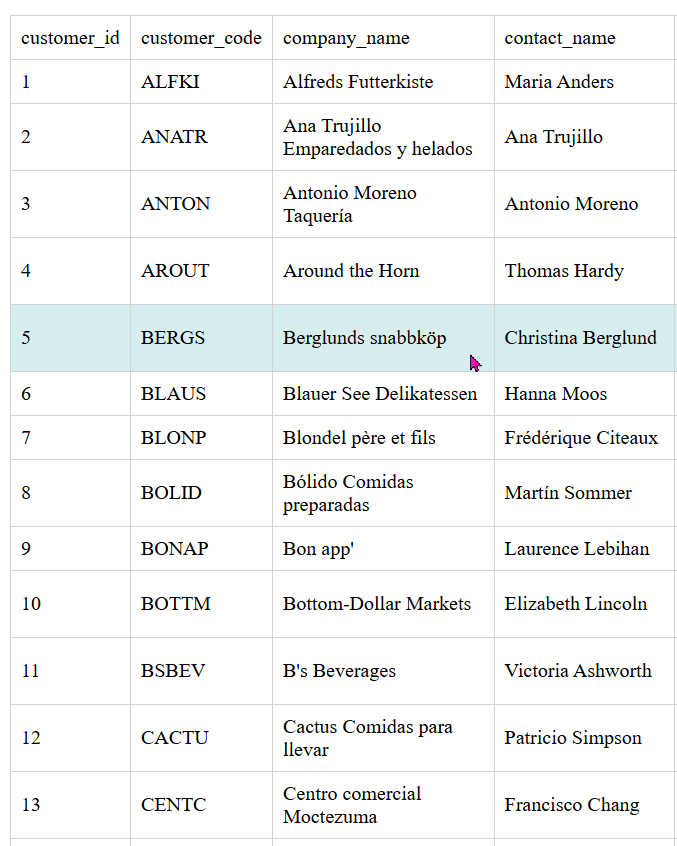
Task: Click contact Patricio Simpson
Action: [573, 738]
